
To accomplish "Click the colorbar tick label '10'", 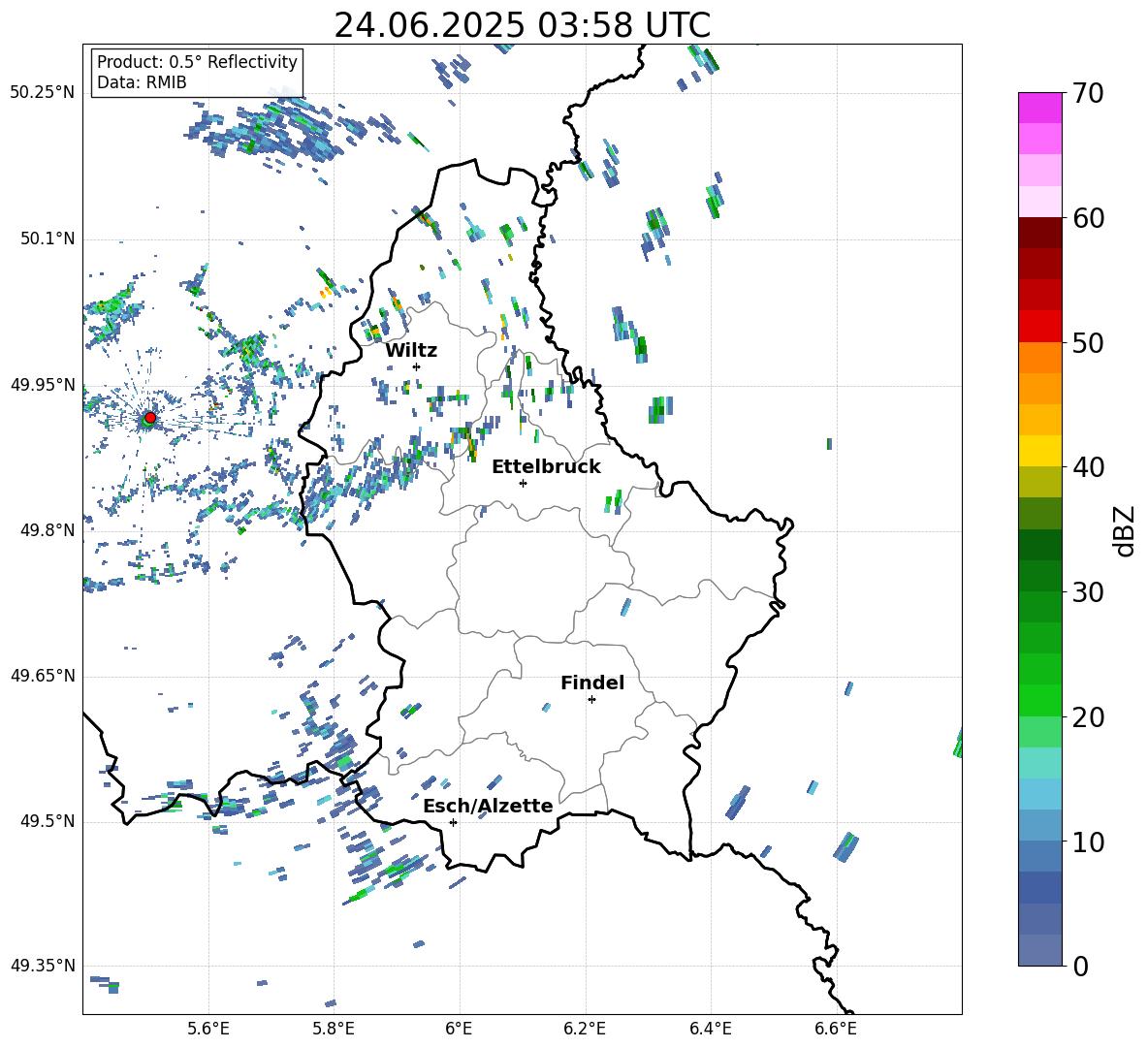I will pyautogui.click(x=1088, y=842).
